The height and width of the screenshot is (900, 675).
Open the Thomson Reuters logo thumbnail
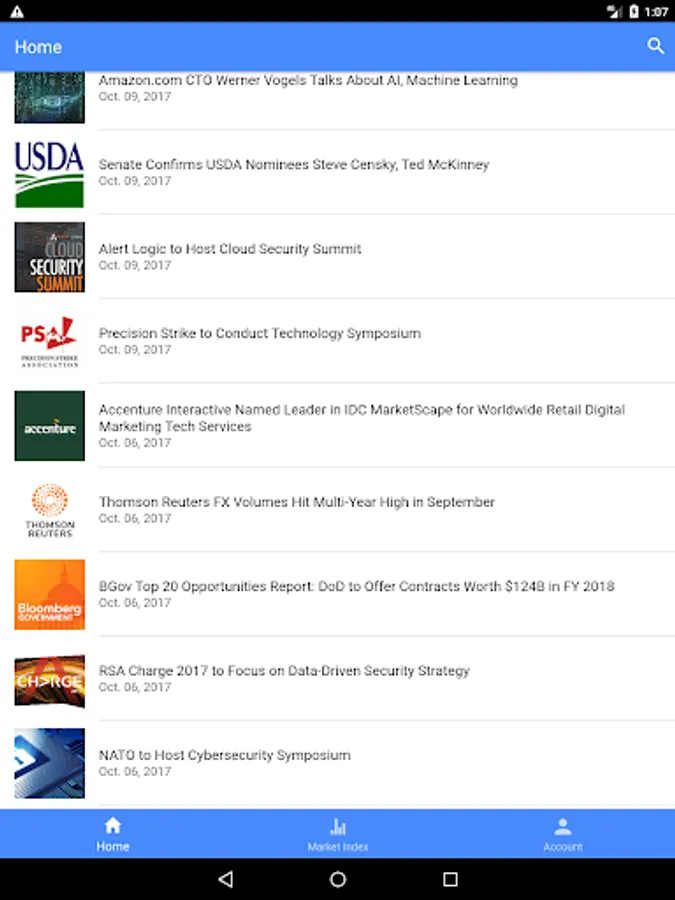tap(49, 510)
